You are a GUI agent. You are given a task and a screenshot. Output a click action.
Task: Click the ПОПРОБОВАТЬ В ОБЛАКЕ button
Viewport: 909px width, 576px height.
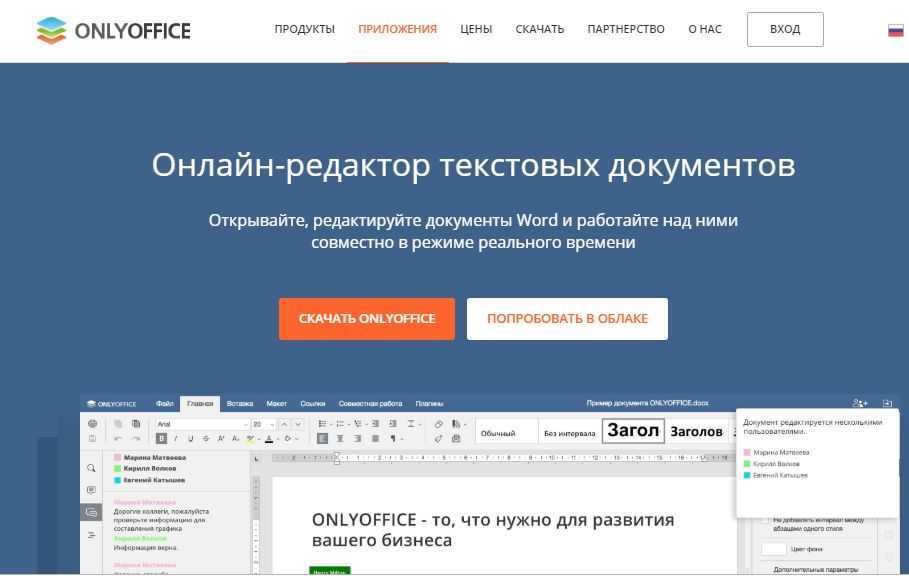pyautogui.click(x=567, y=319)
